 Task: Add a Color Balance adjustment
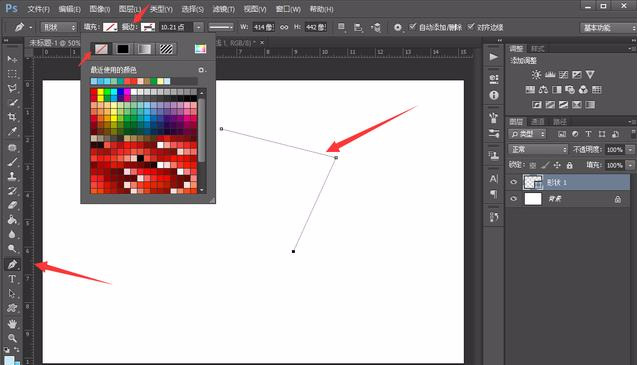(x=543, y=90)
